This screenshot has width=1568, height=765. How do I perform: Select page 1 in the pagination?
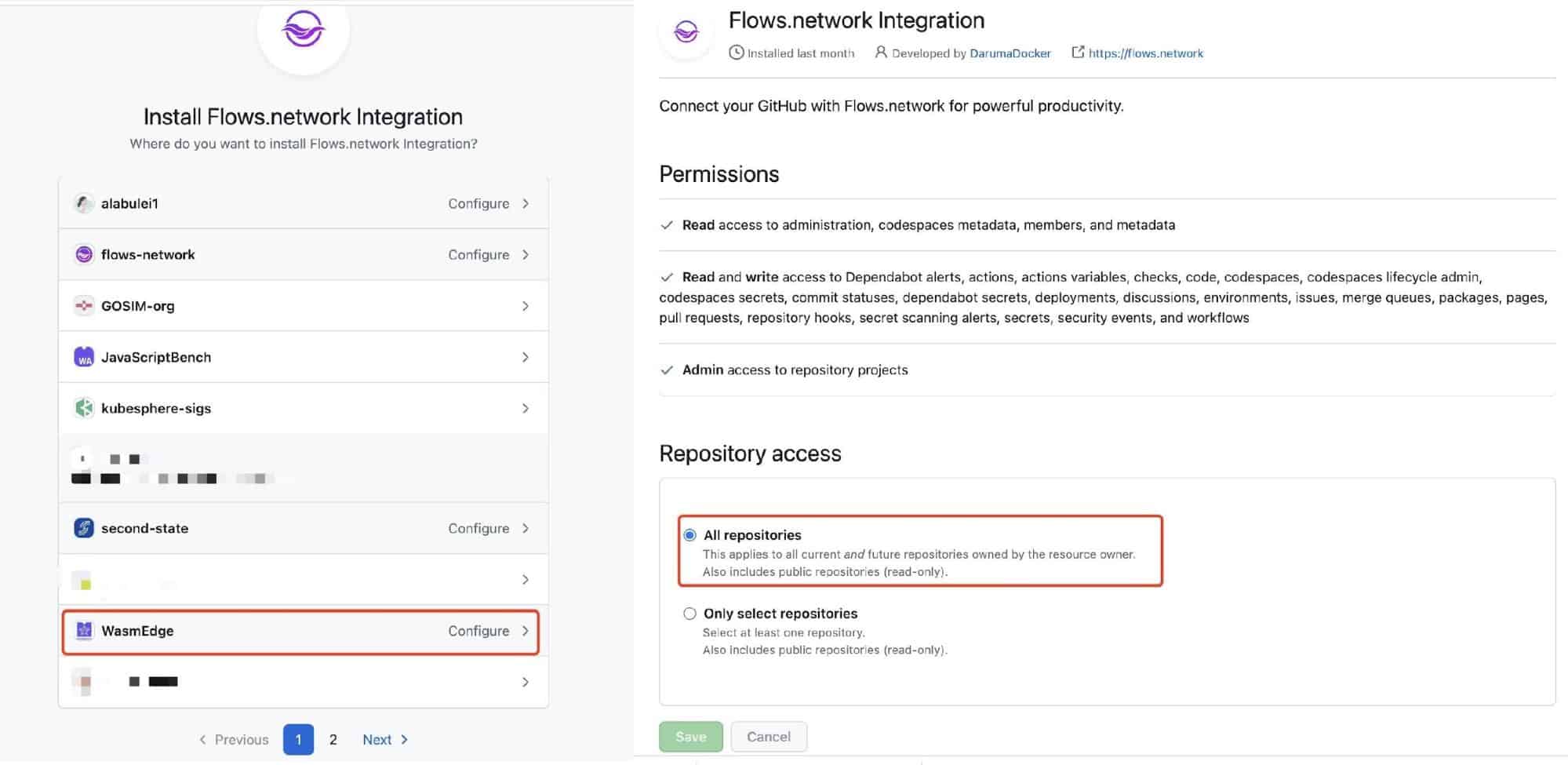(298, 739)
